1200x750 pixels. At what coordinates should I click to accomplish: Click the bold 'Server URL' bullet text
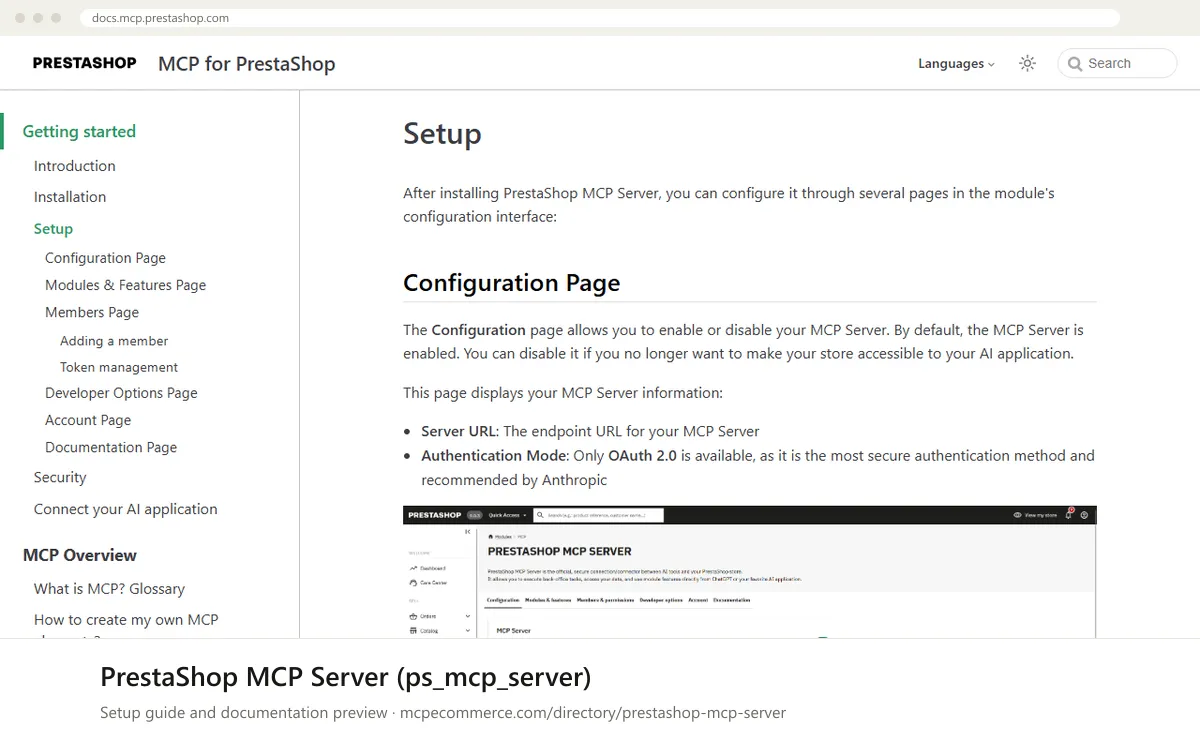(458, 431)
